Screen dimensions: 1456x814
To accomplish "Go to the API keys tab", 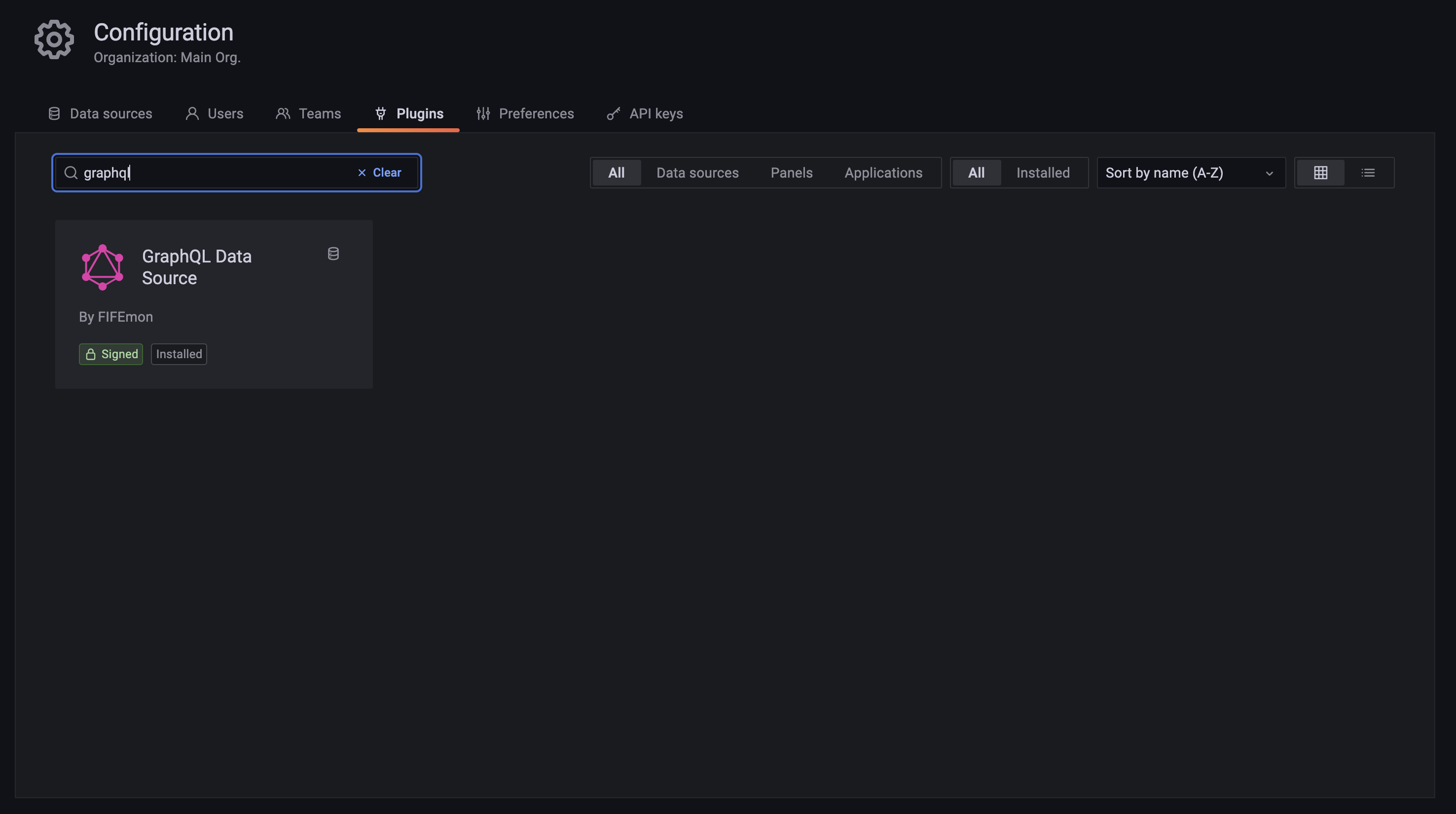I will pos(645,113).
